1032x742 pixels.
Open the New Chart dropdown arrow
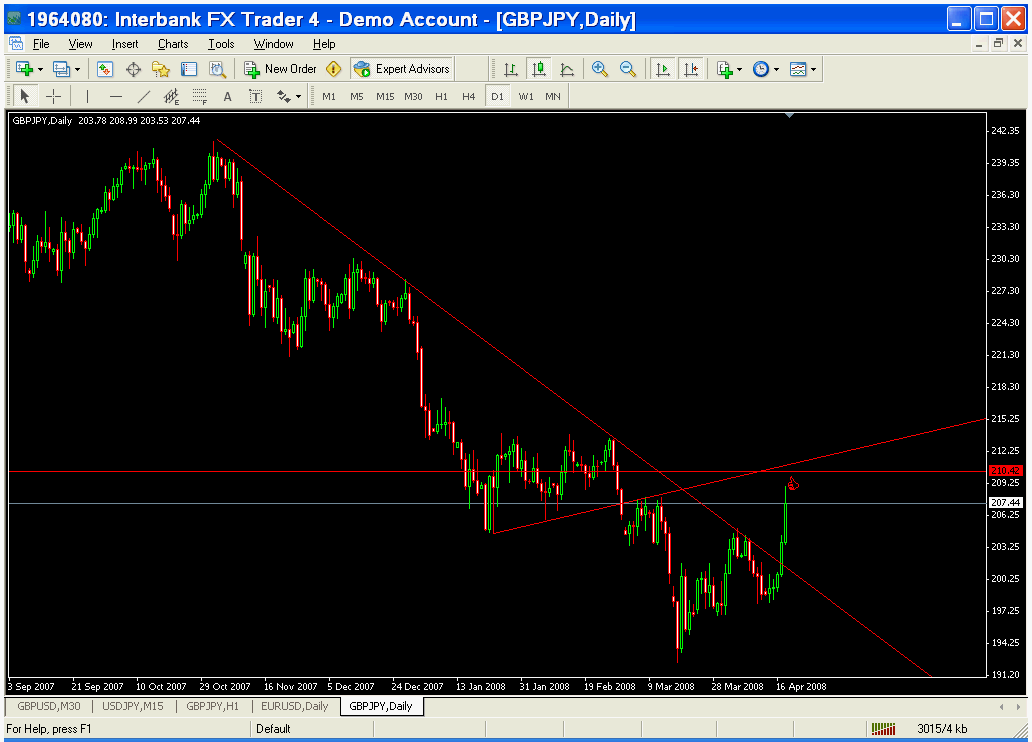pos(40,69)
